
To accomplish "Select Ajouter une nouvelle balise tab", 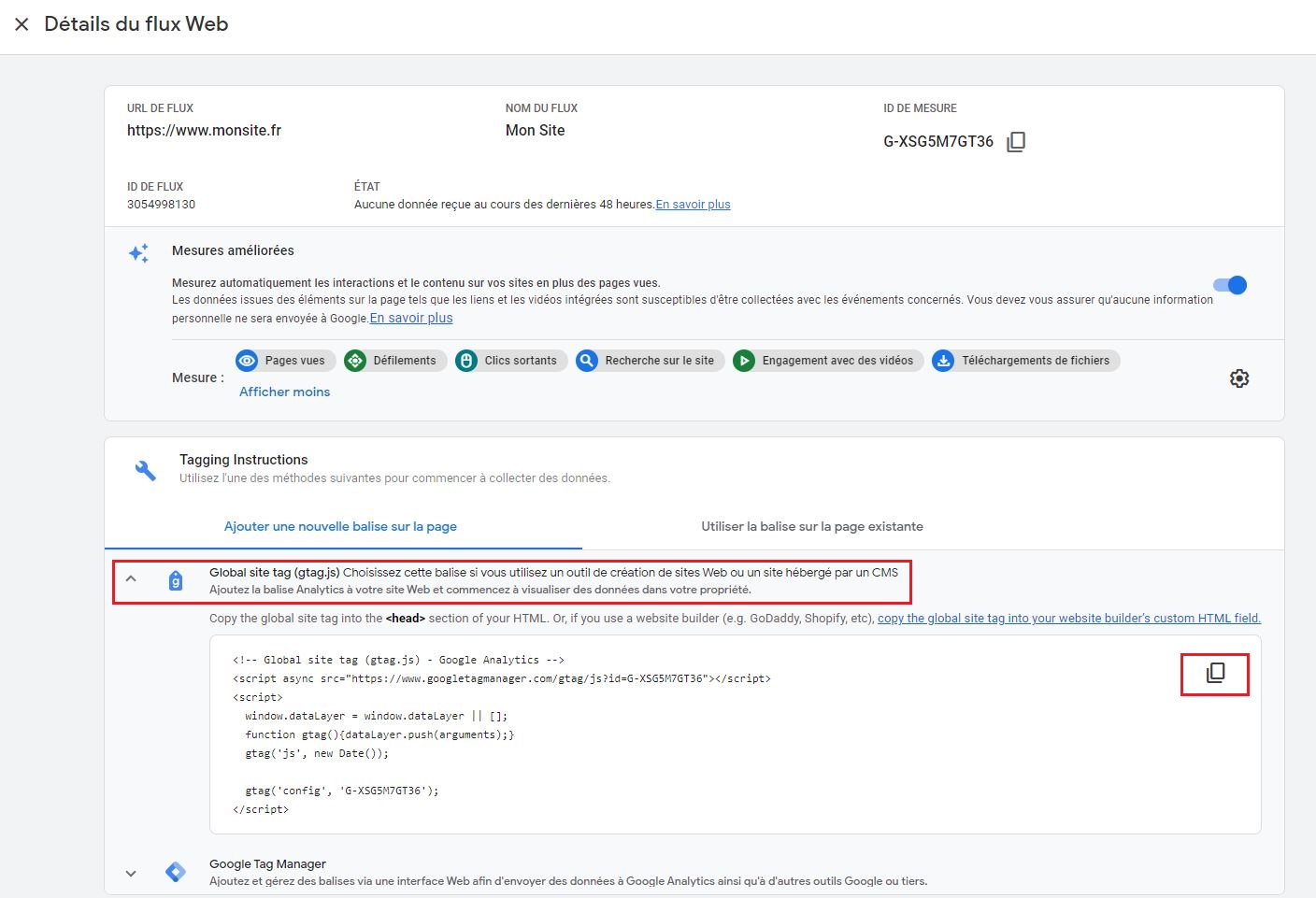I will click(340, 527).
